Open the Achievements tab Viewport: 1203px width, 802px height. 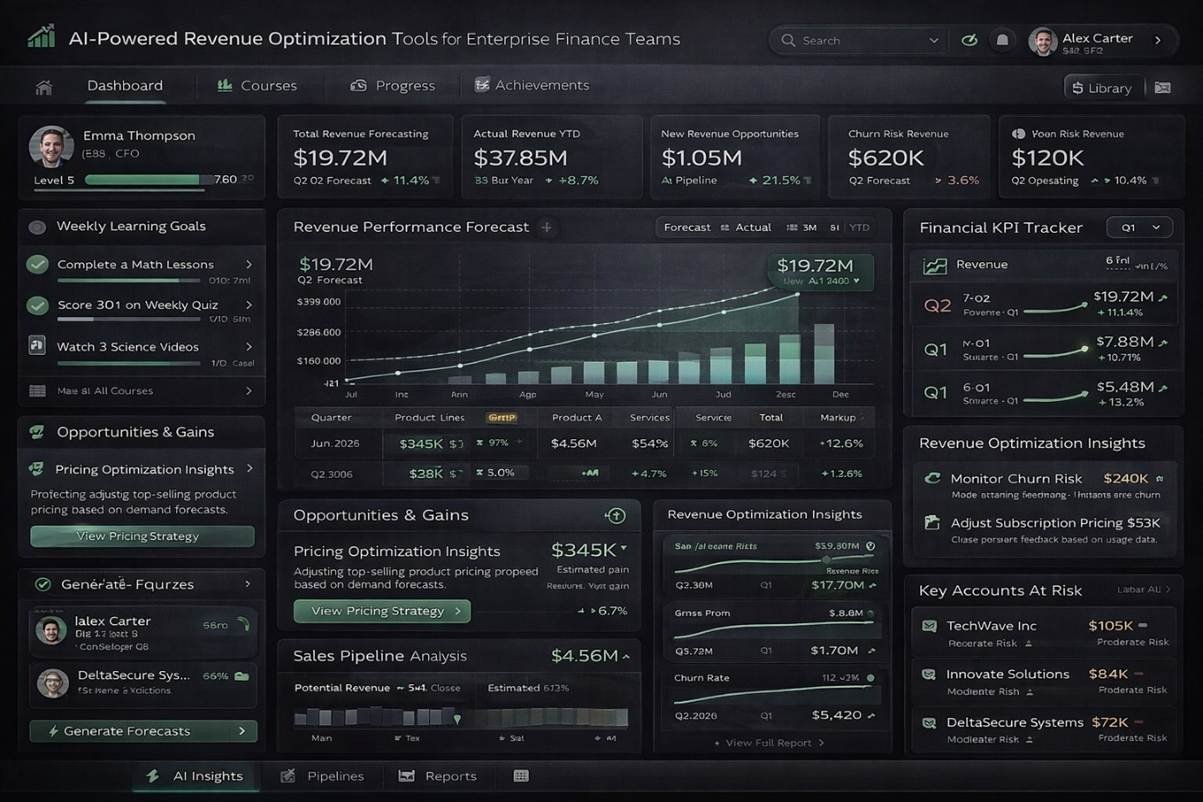[532, 86]
